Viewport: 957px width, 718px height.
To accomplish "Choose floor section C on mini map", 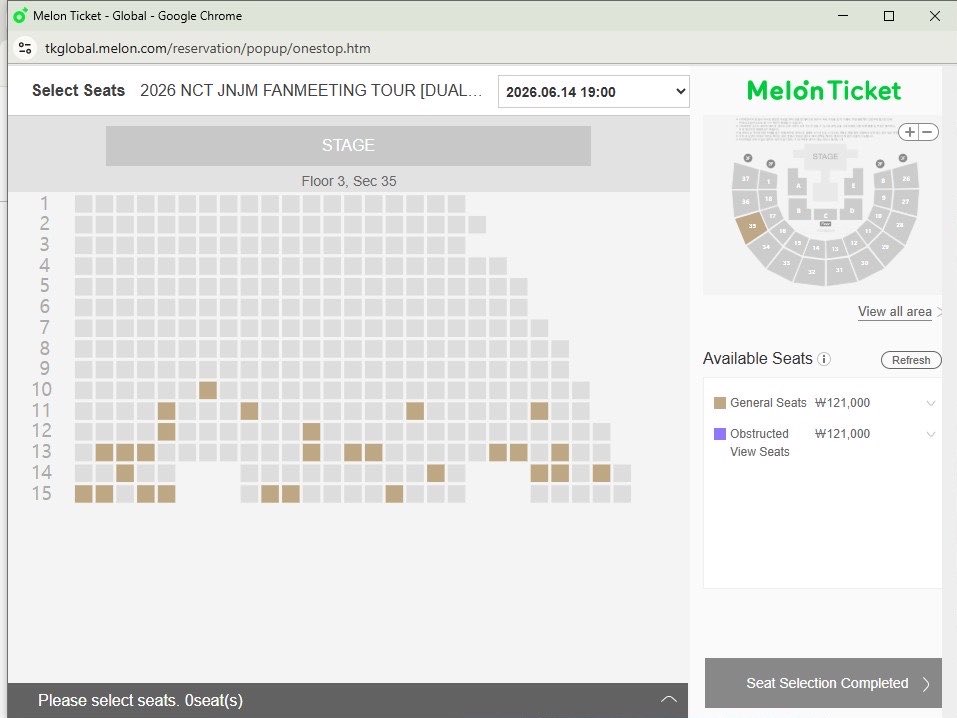I will 826,216.
